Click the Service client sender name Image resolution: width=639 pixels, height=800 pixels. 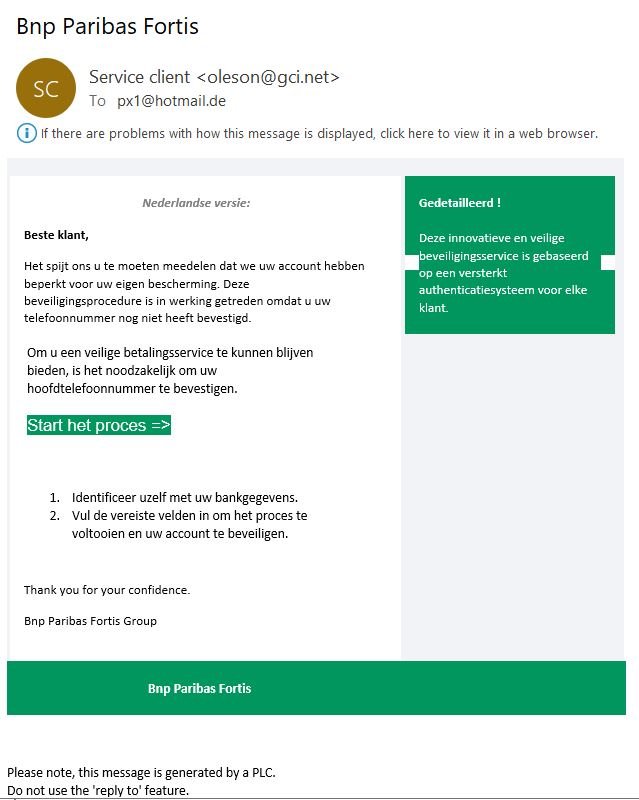[x=139, y=77]
